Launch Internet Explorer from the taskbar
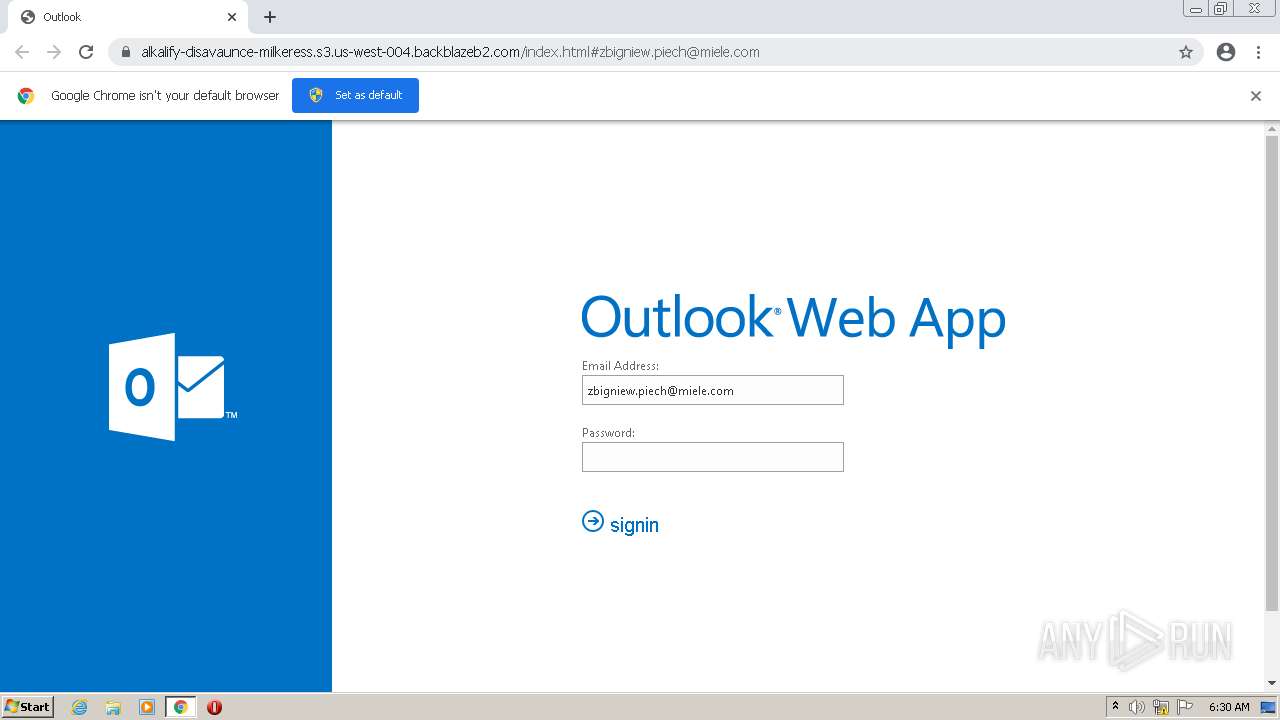 [x=80, y=707]
